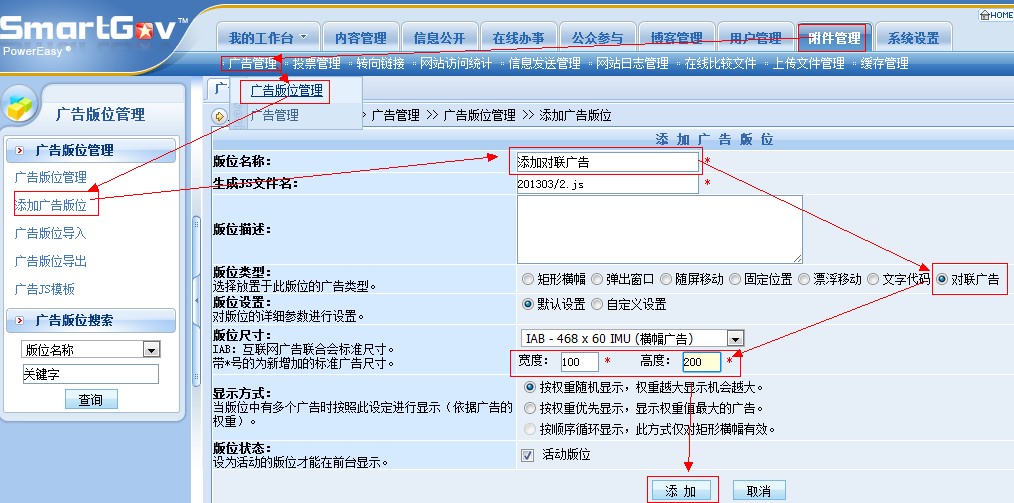The width and height of the screenshot is (1014, 503).
Task: Select the 随屏移动 radio button
Action: tap(666, 279)
